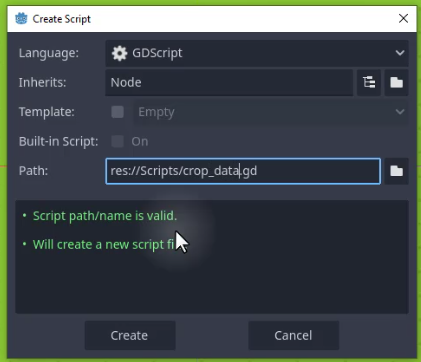Open the Language GDScript dropdown
This screenshot has height=362, width=421.
click(x=257, y=53)
